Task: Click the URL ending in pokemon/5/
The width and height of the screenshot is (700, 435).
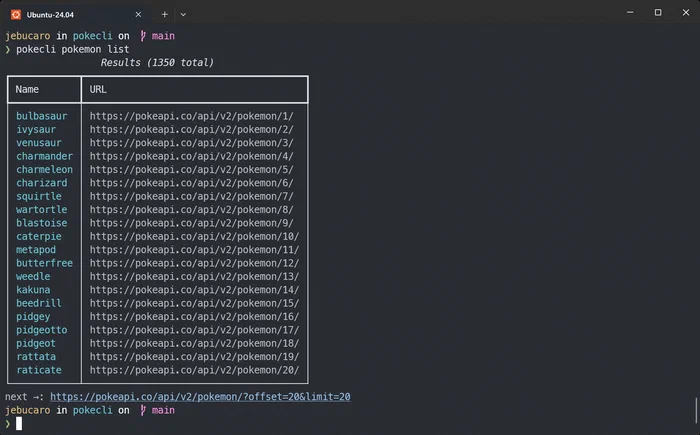Action: (x=192, y=170)
